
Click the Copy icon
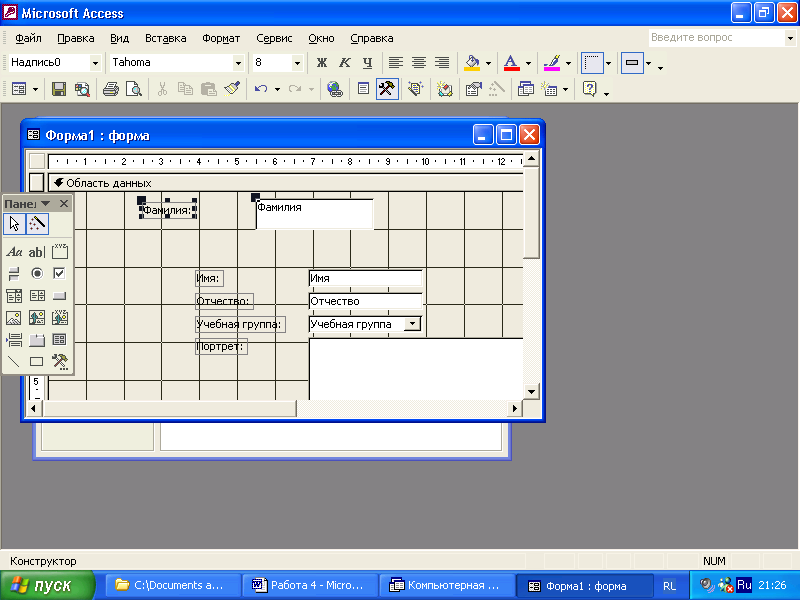[185, 89]
